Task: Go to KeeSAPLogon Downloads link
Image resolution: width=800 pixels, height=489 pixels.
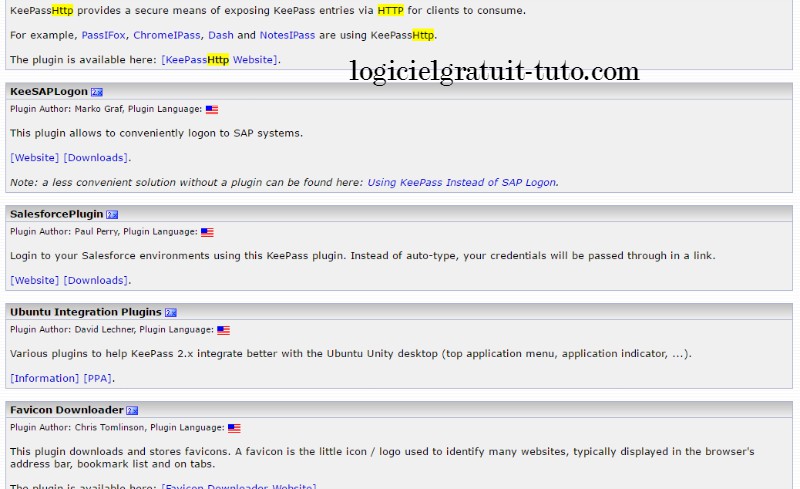Action: [96, 158]
